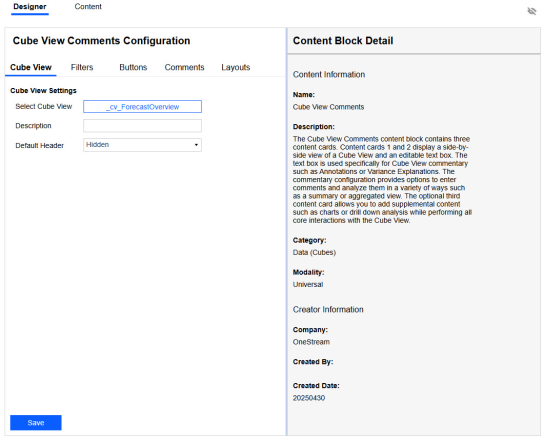544x439 pixels.
Task: Toggle the hide panel eye-slash icon
Action: [x=532, y=11]
